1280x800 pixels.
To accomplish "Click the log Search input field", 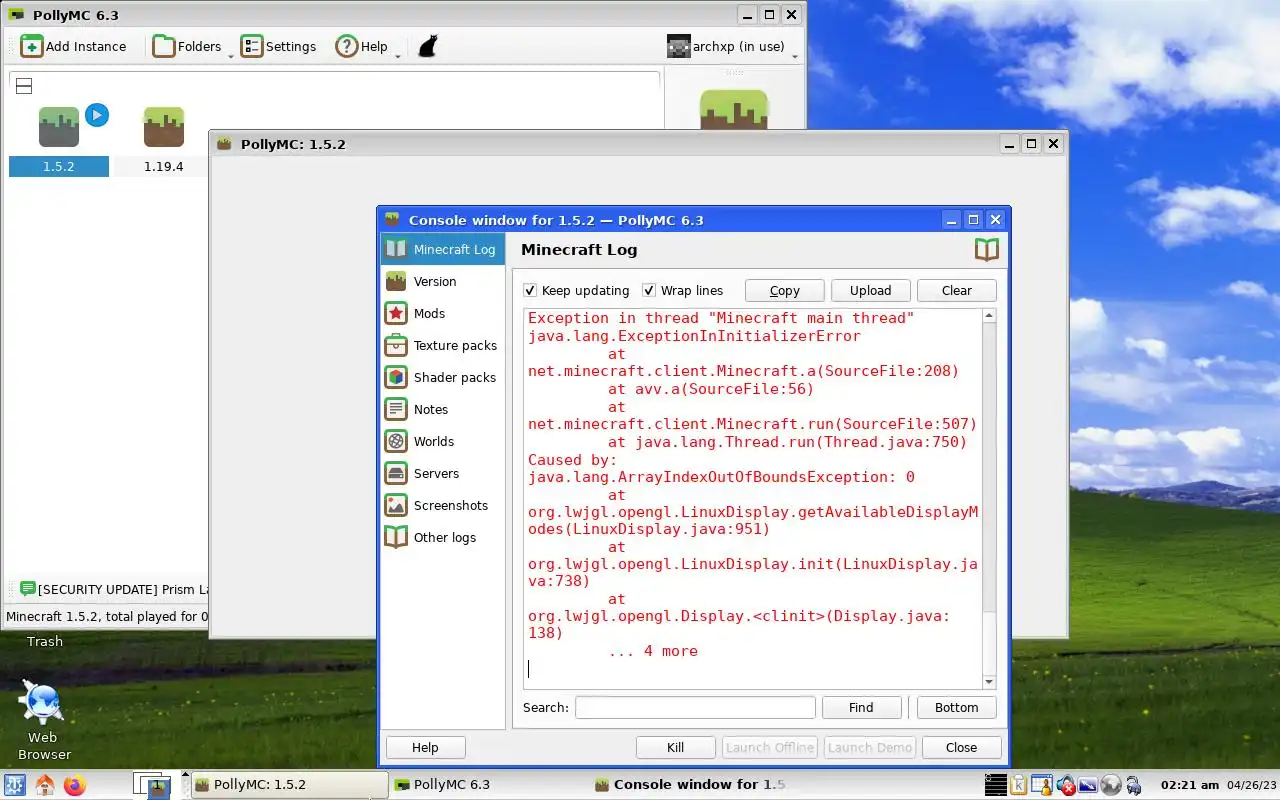I will click(x=695, y=707).
